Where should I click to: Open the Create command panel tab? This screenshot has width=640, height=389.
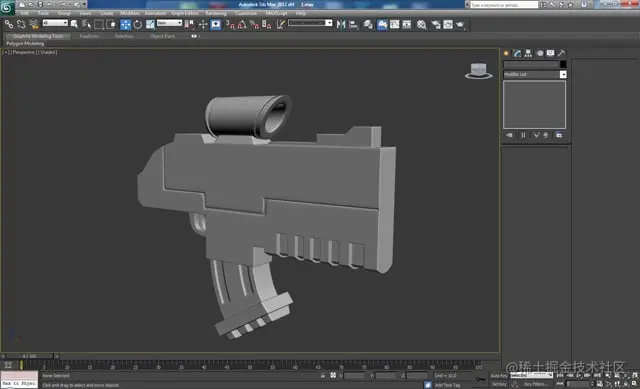[506, 53]
